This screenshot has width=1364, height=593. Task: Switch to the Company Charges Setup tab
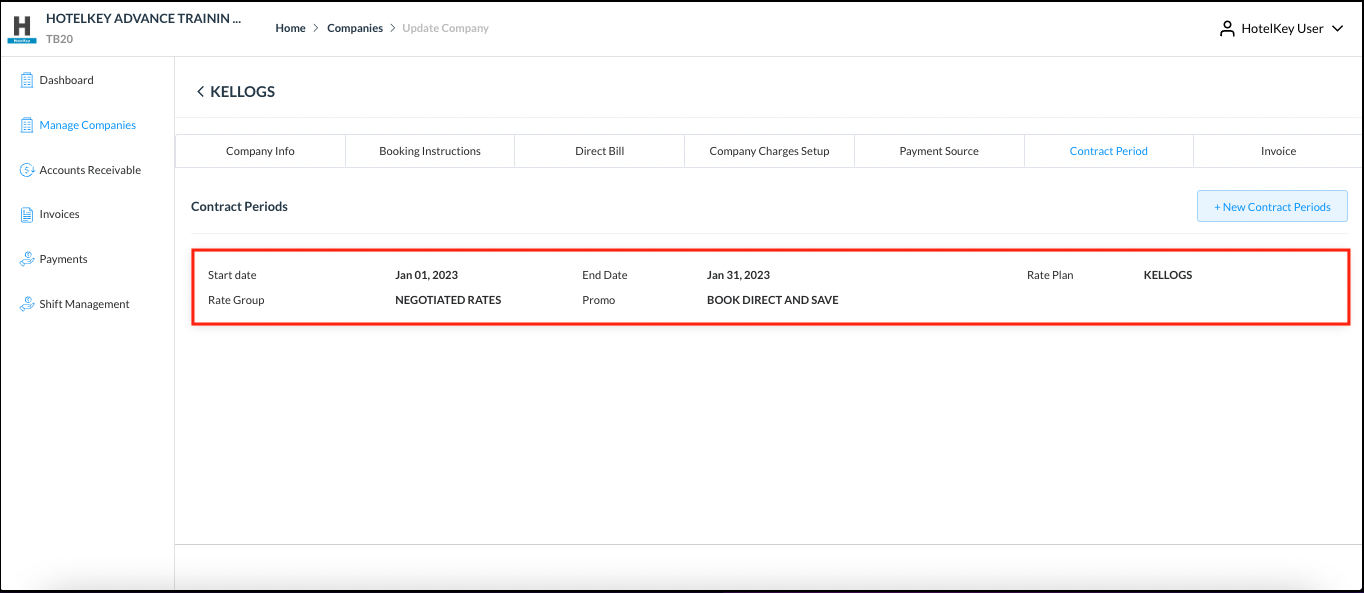pos(768,150)
